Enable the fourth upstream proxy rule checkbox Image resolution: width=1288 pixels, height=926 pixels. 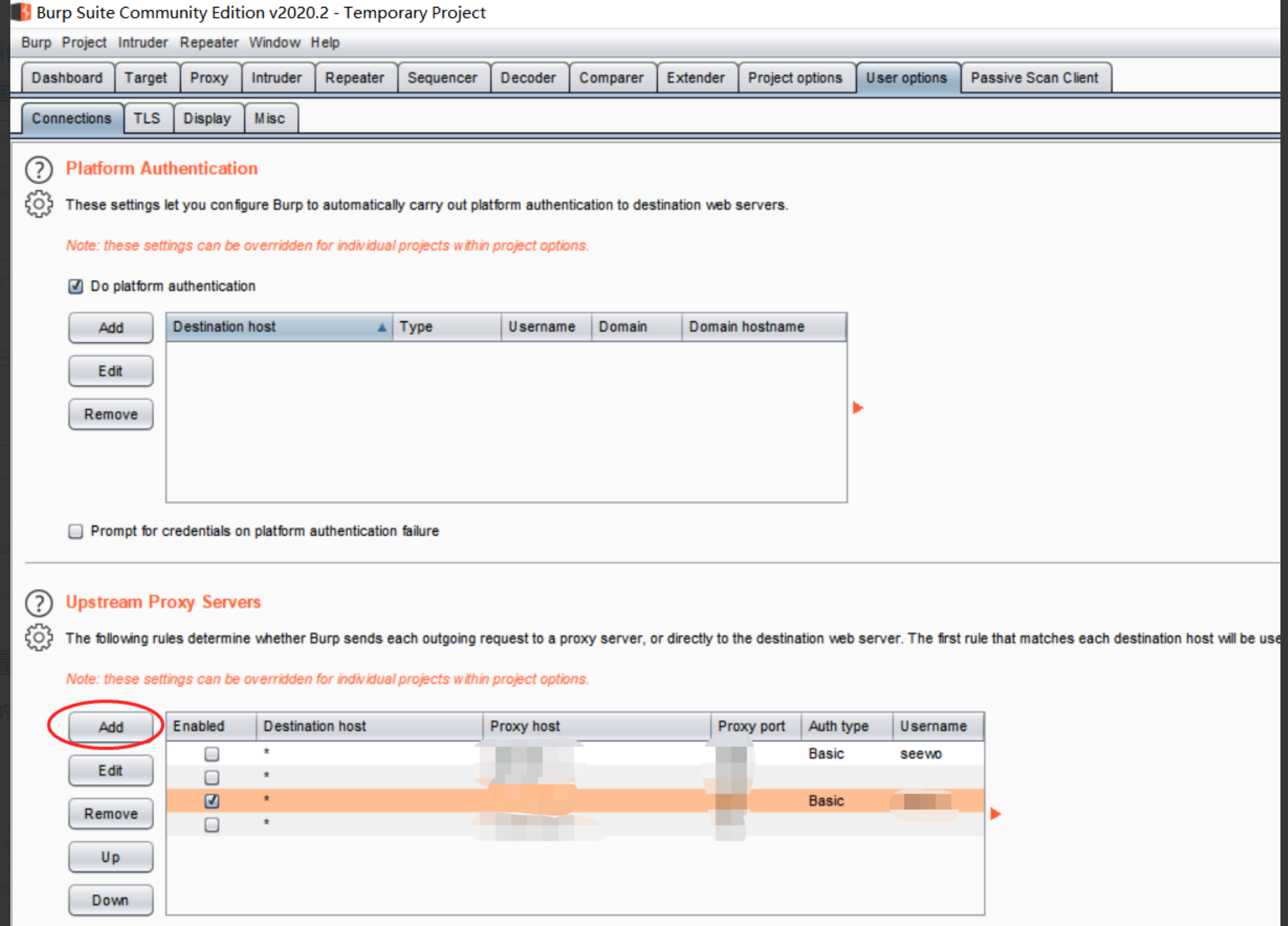(212, 824)
